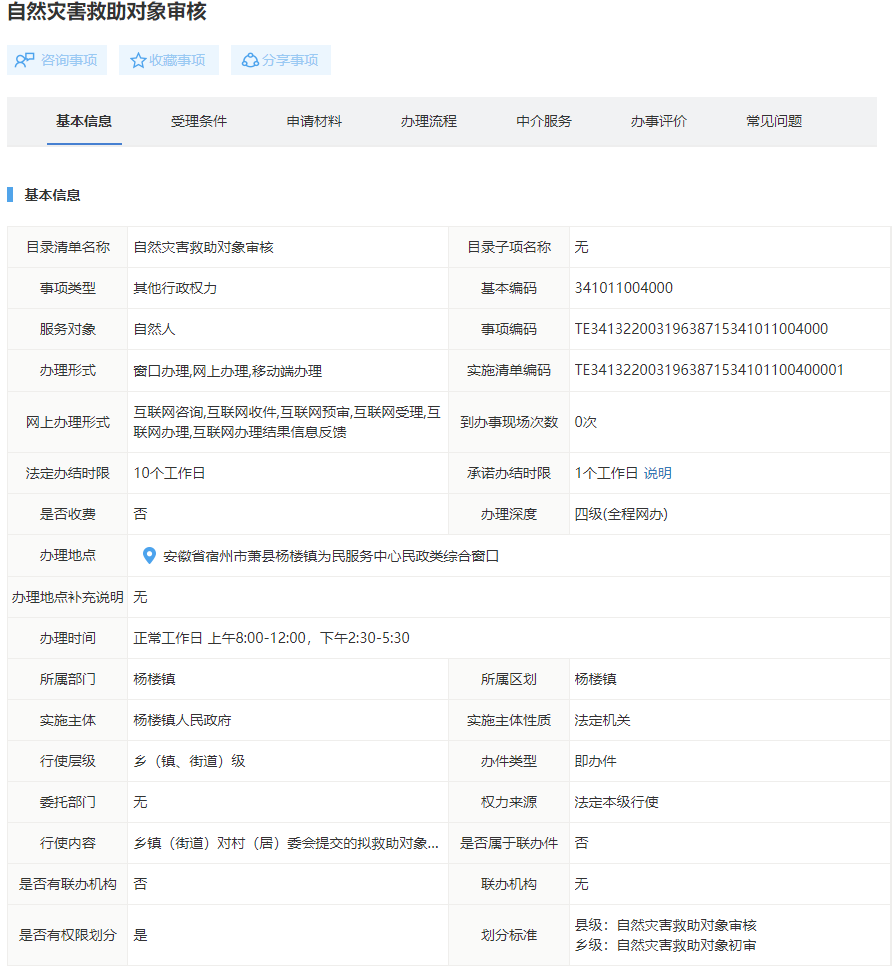Viewport: 895px width, 966px height.
Task: Open the 基本信息 tab
Action: pos(84,121)
